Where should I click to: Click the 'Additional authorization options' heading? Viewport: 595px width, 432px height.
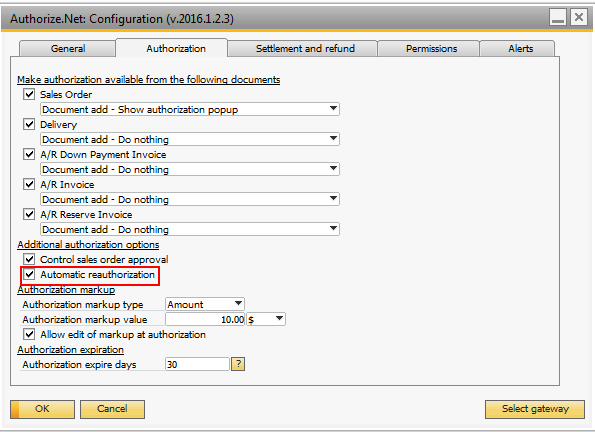(x=88, y=244)
